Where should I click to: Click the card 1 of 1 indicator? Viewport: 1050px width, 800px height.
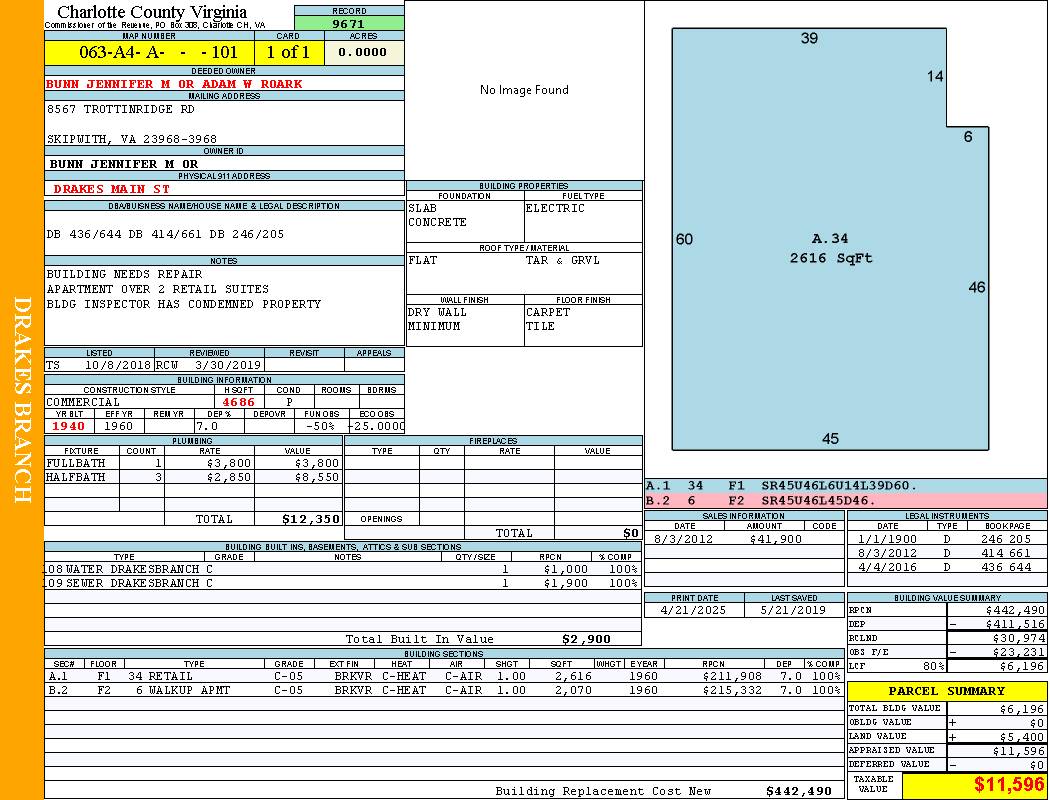288,53
